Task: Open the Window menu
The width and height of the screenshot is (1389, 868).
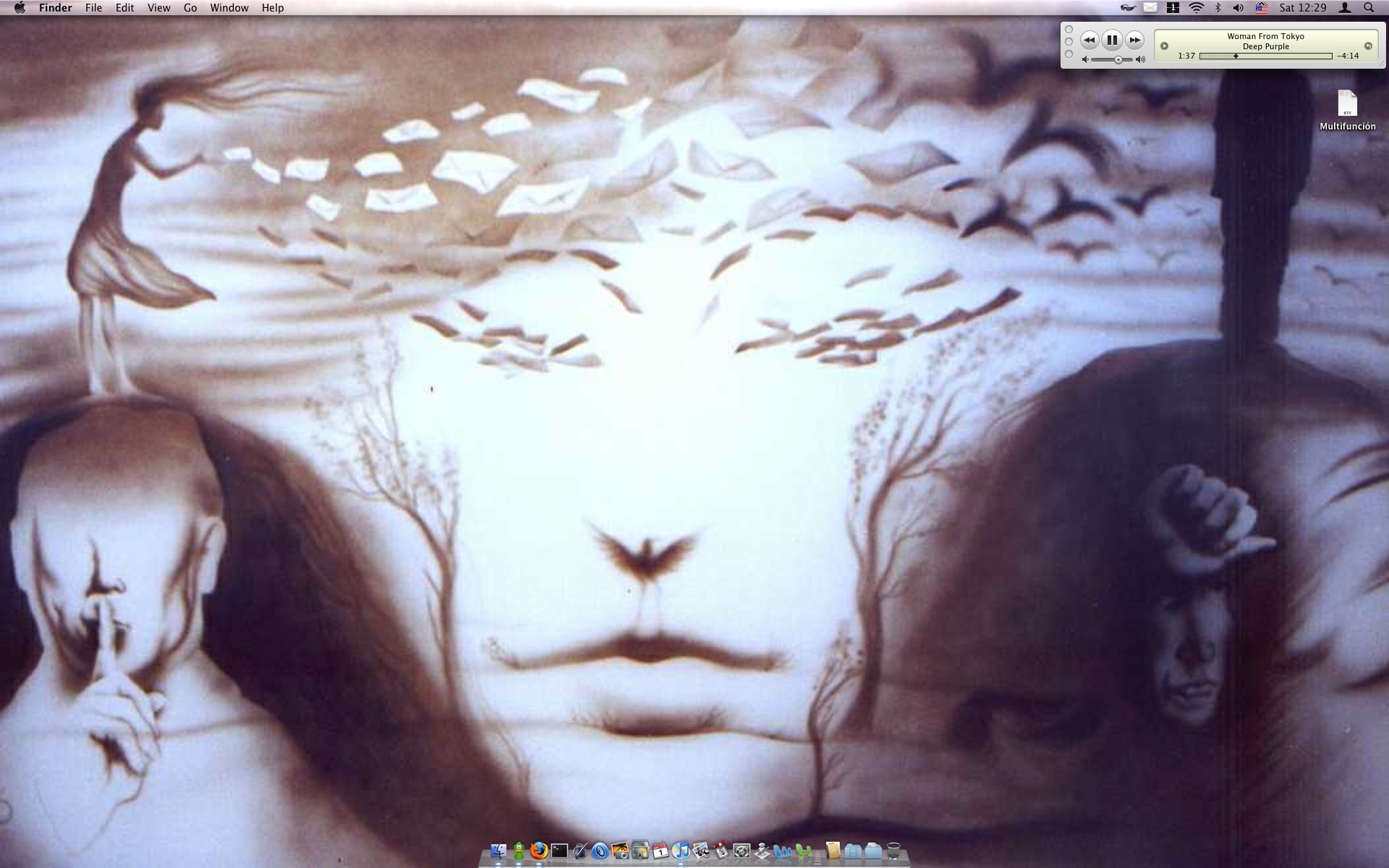Action: (x=229, y=8)
